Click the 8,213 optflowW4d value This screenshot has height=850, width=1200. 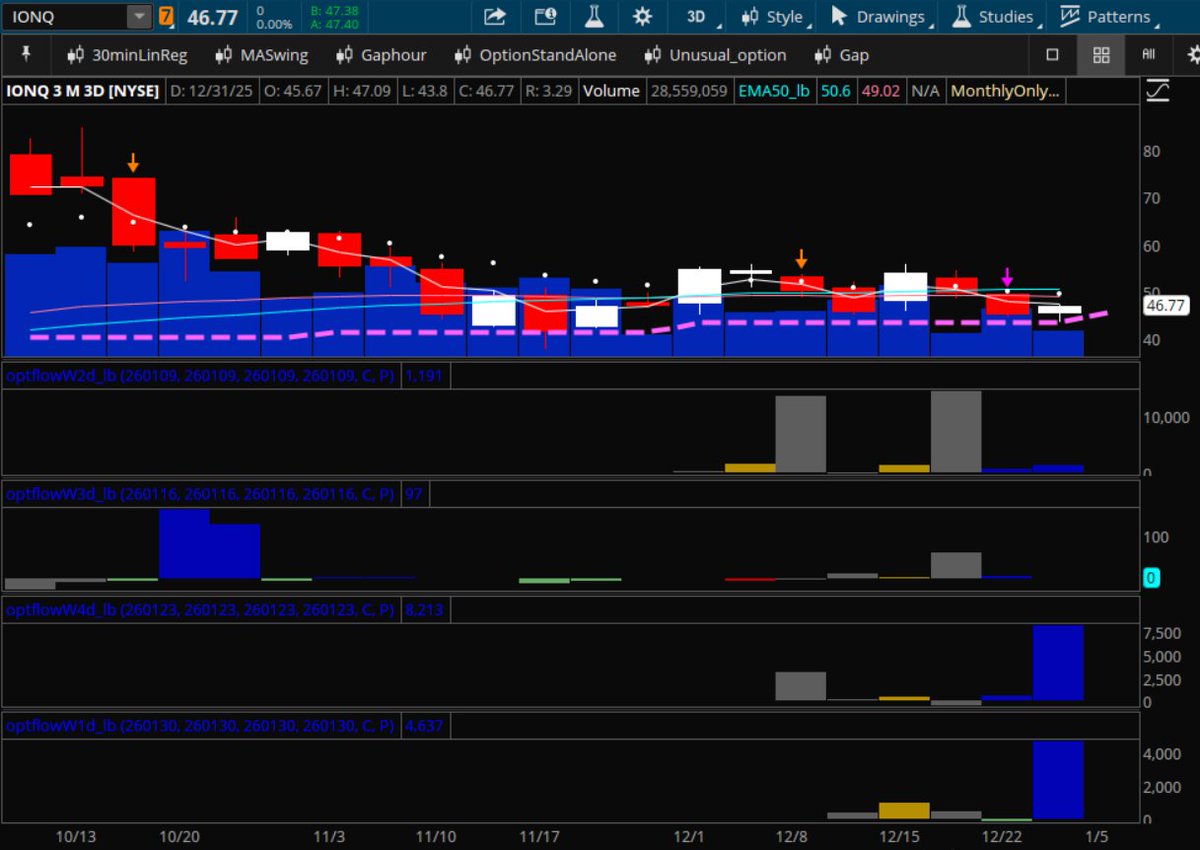click(x=424, y=609)
